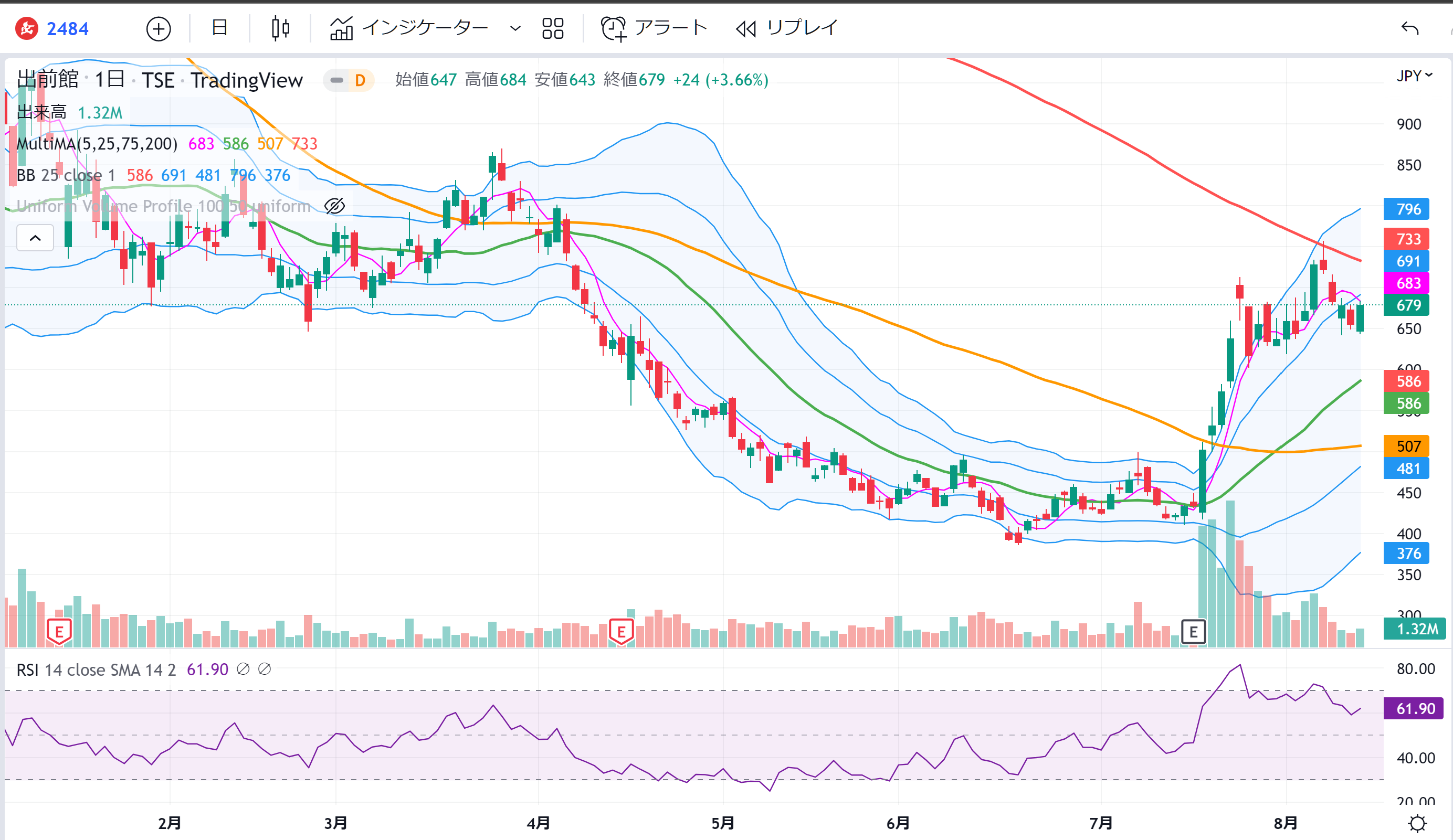The height and width of the screenshot is (840, 1453).
Task: Click the 安値643 low value
Action: [564, 80]
